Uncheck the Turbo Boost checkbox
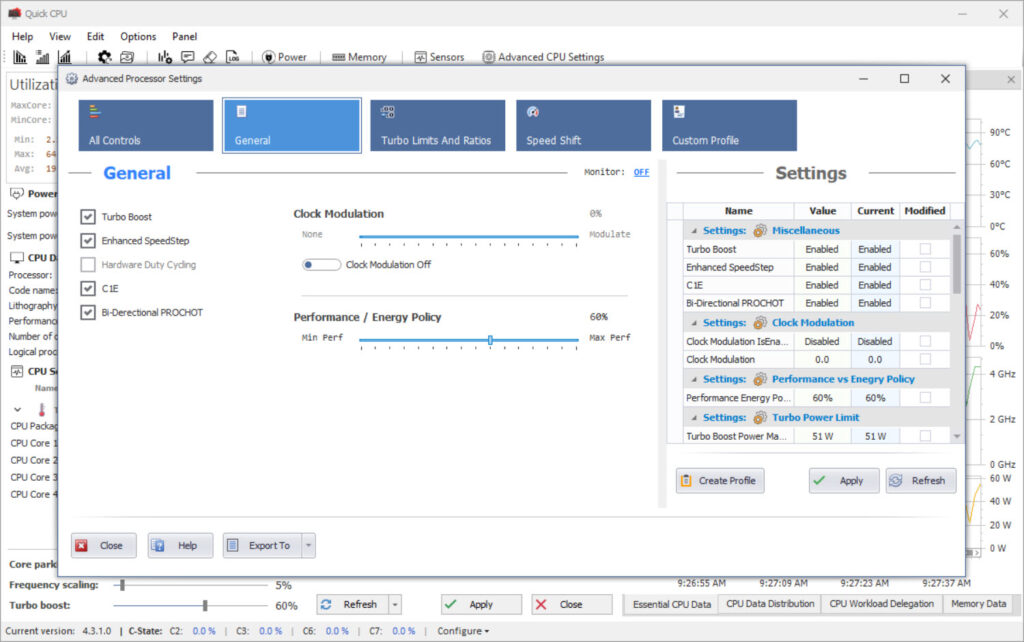 (x=88, y=217)
